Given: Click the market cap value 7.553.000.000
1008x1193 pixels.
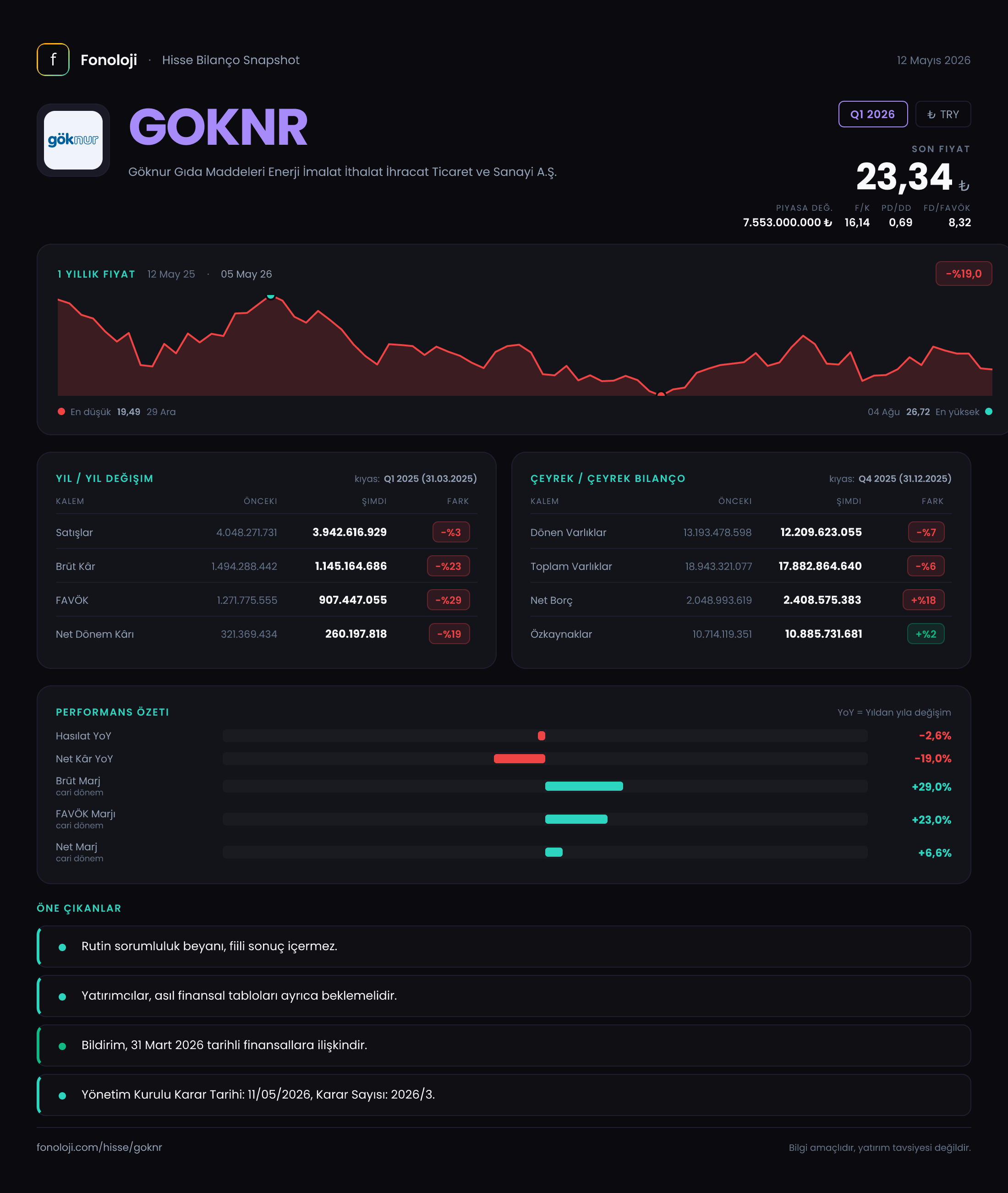Looking at the screenshot, I should (x=787, y=222).
